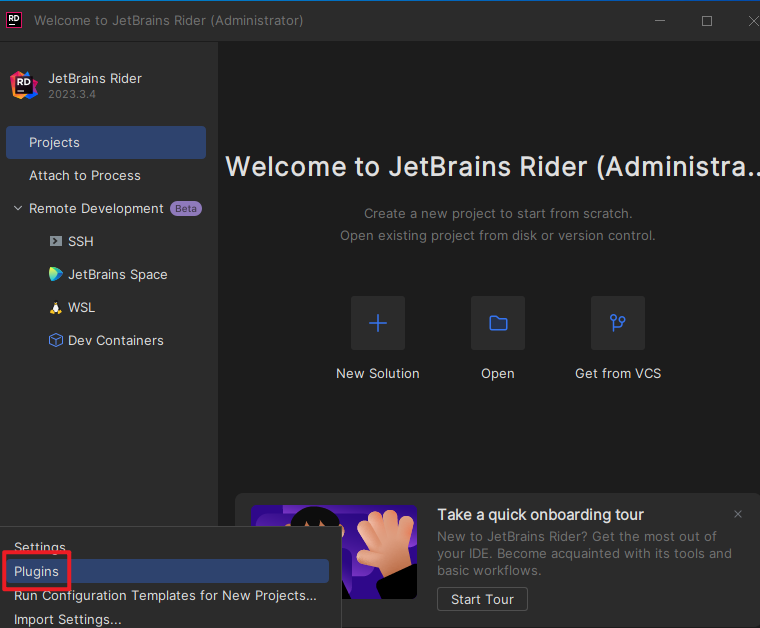
Task: Click the version text 2023.3.4
Action: coord(72,94)
